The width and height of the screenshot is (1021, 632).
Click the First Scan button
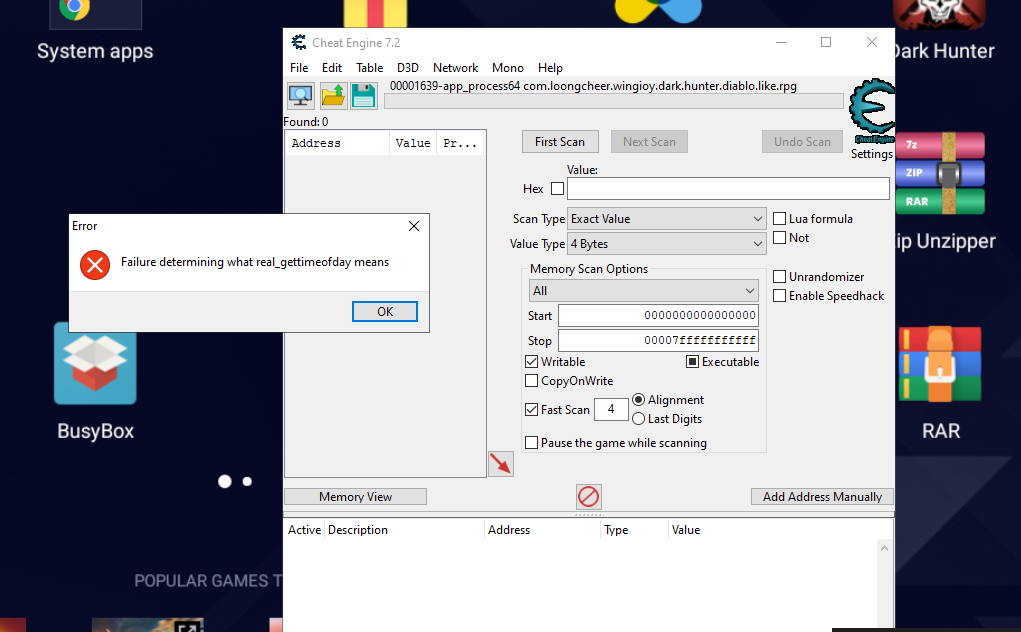pos(560,141)
